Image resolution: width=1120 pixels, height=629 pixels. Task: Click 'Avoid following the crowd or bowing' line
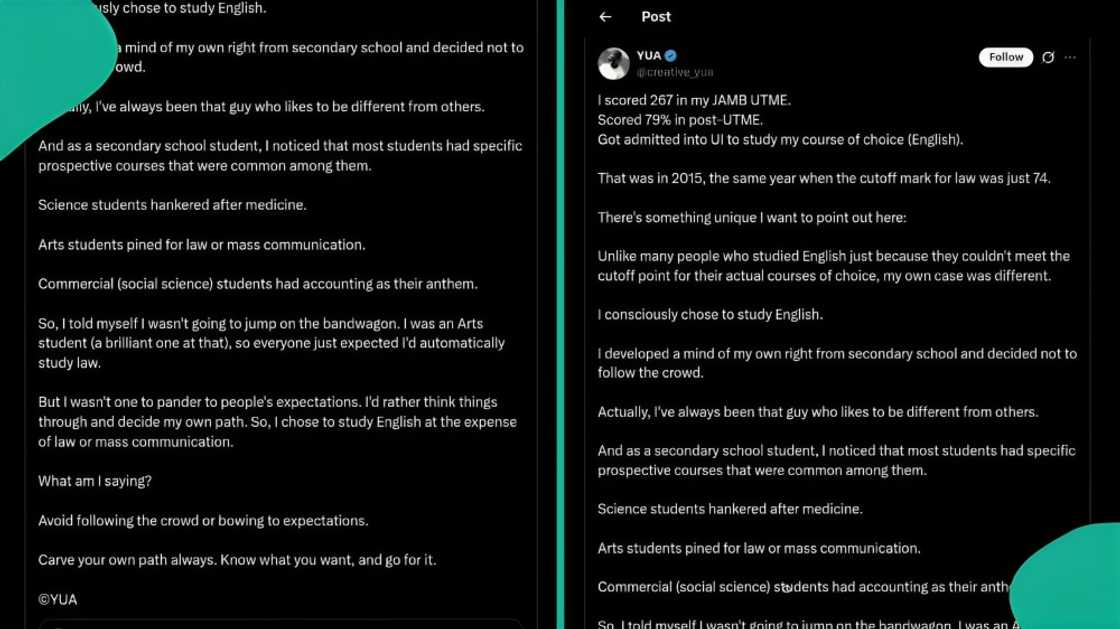[x=204, y=520]
